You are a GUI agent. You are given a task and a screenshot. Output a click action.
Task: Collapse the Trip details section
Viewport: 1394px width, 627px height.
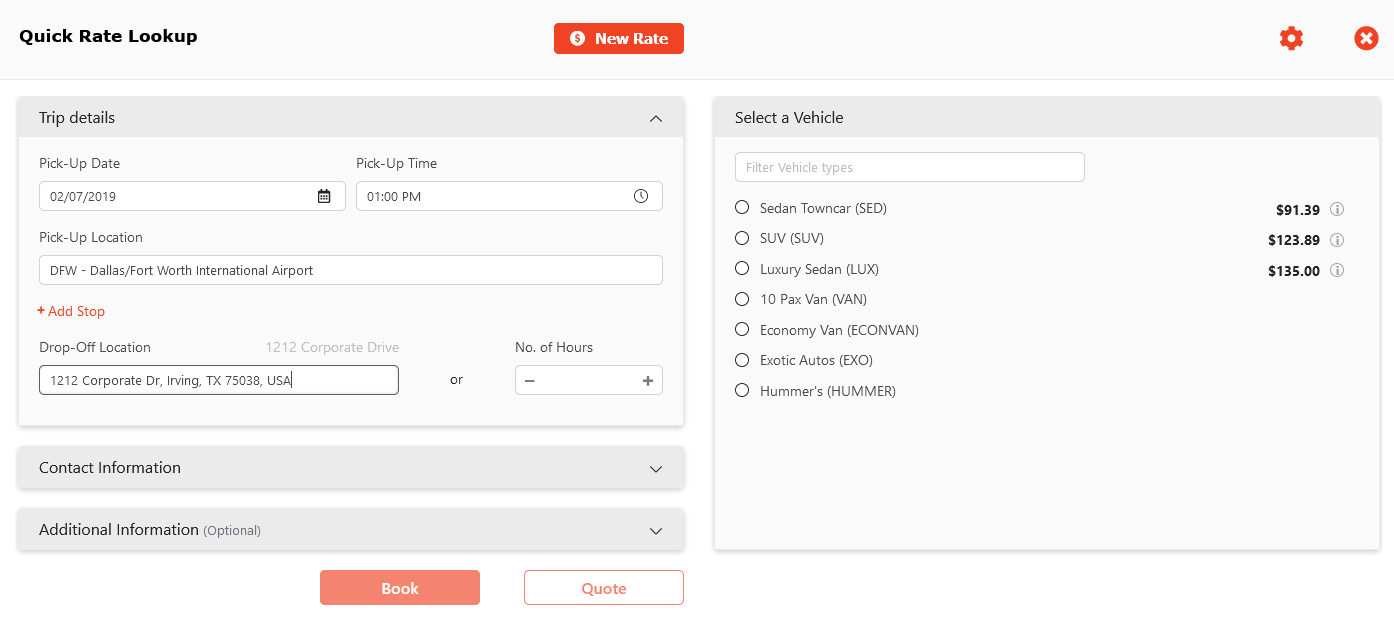pyautogui.click(x=656, y=118)
